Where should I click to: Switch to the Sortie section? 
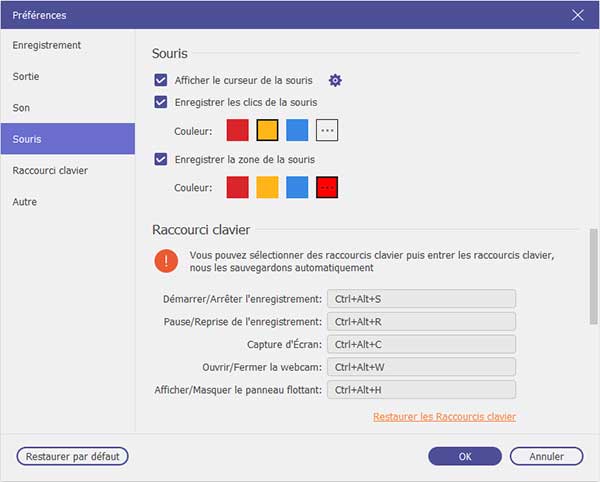(27, 76)
